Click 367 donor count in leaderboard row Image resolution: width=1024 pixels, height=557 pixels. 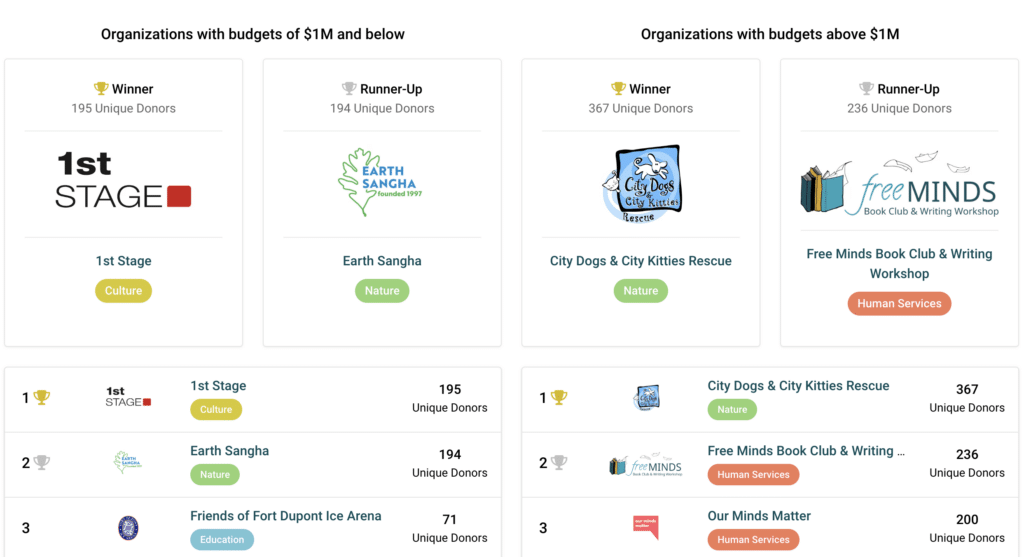[x=967, y=398]
